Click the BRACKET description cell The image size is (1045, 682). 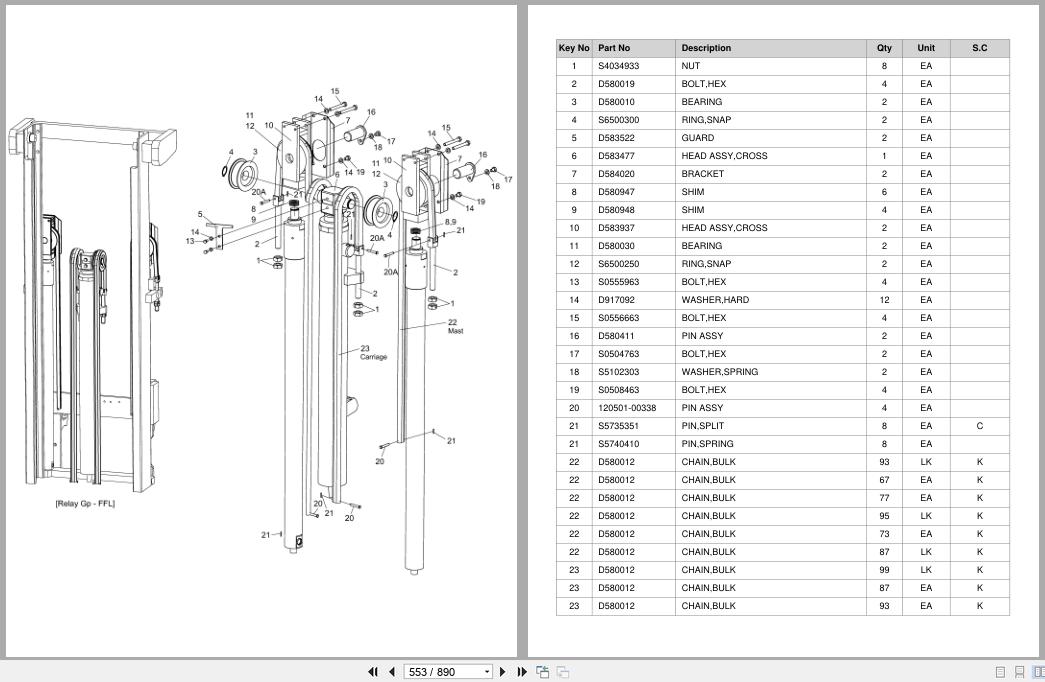770,174
